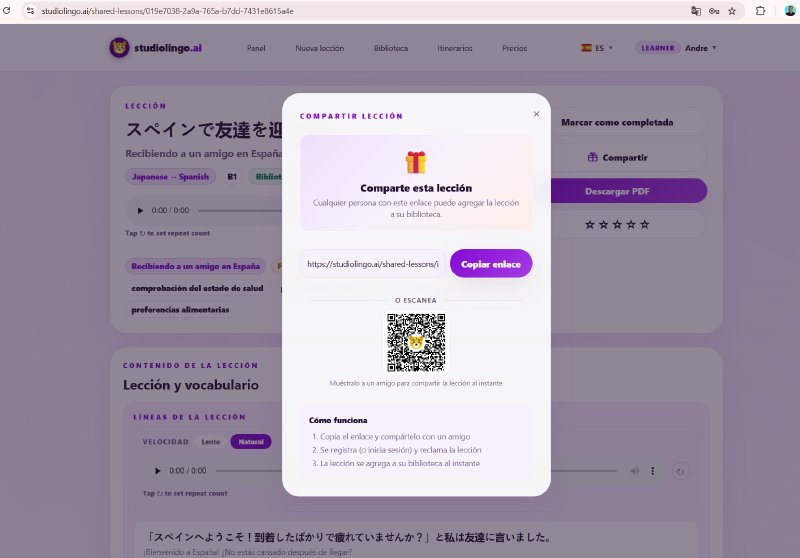Open the lower audio player more options
The height and width of the screenshot is (558, 800).
(x=653, y=471)
